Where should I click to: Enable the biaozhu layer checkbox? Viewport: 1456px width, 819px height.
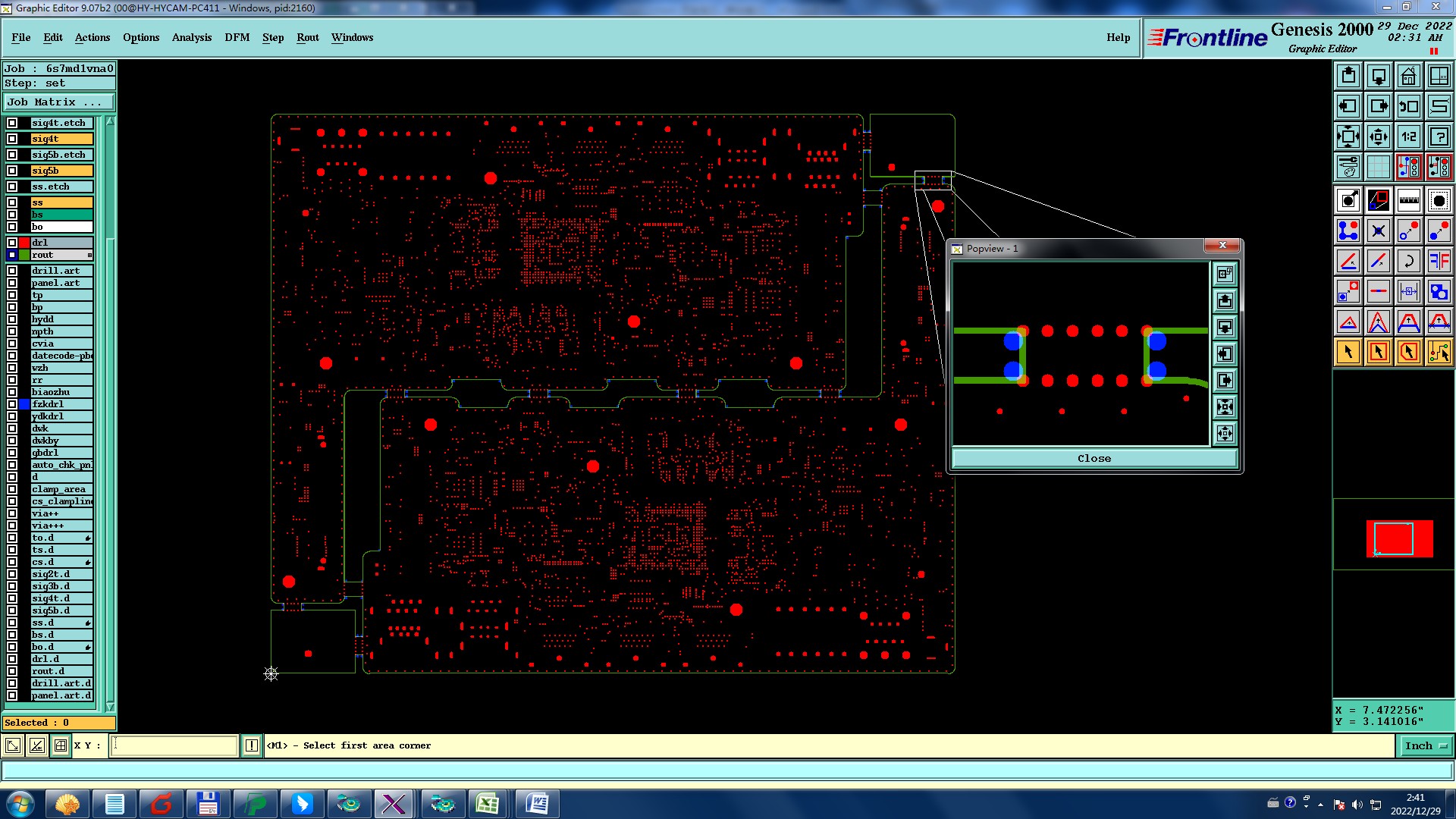(12, 392)
